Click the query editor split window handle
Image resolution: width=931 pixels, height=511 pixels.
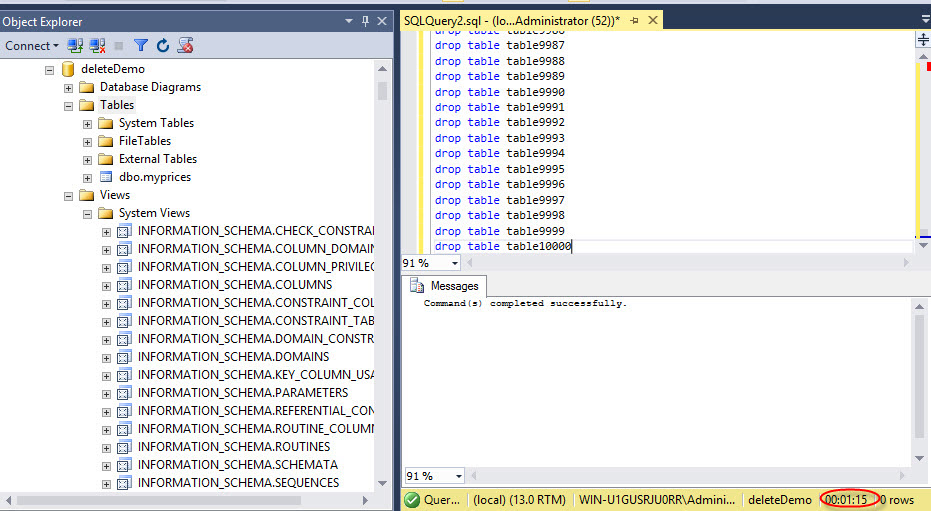pos(923,40)
